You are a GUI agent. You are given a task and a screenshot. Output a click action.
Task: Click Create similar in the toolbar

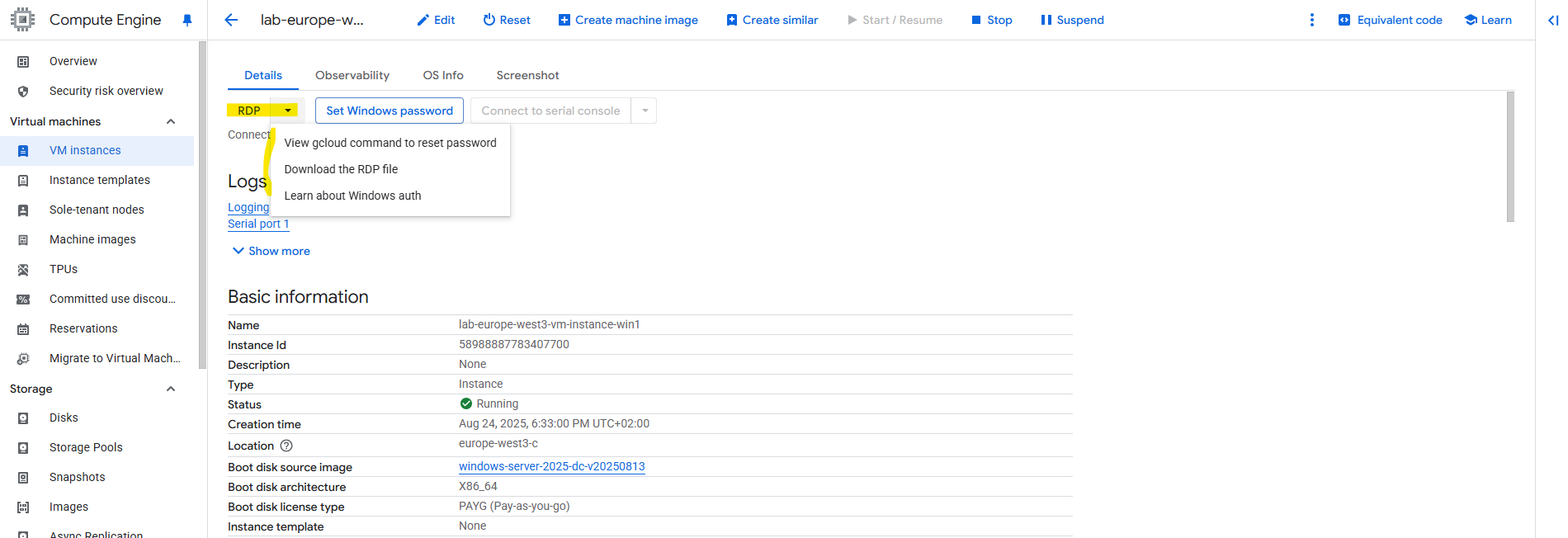click(x=772, y=20)
